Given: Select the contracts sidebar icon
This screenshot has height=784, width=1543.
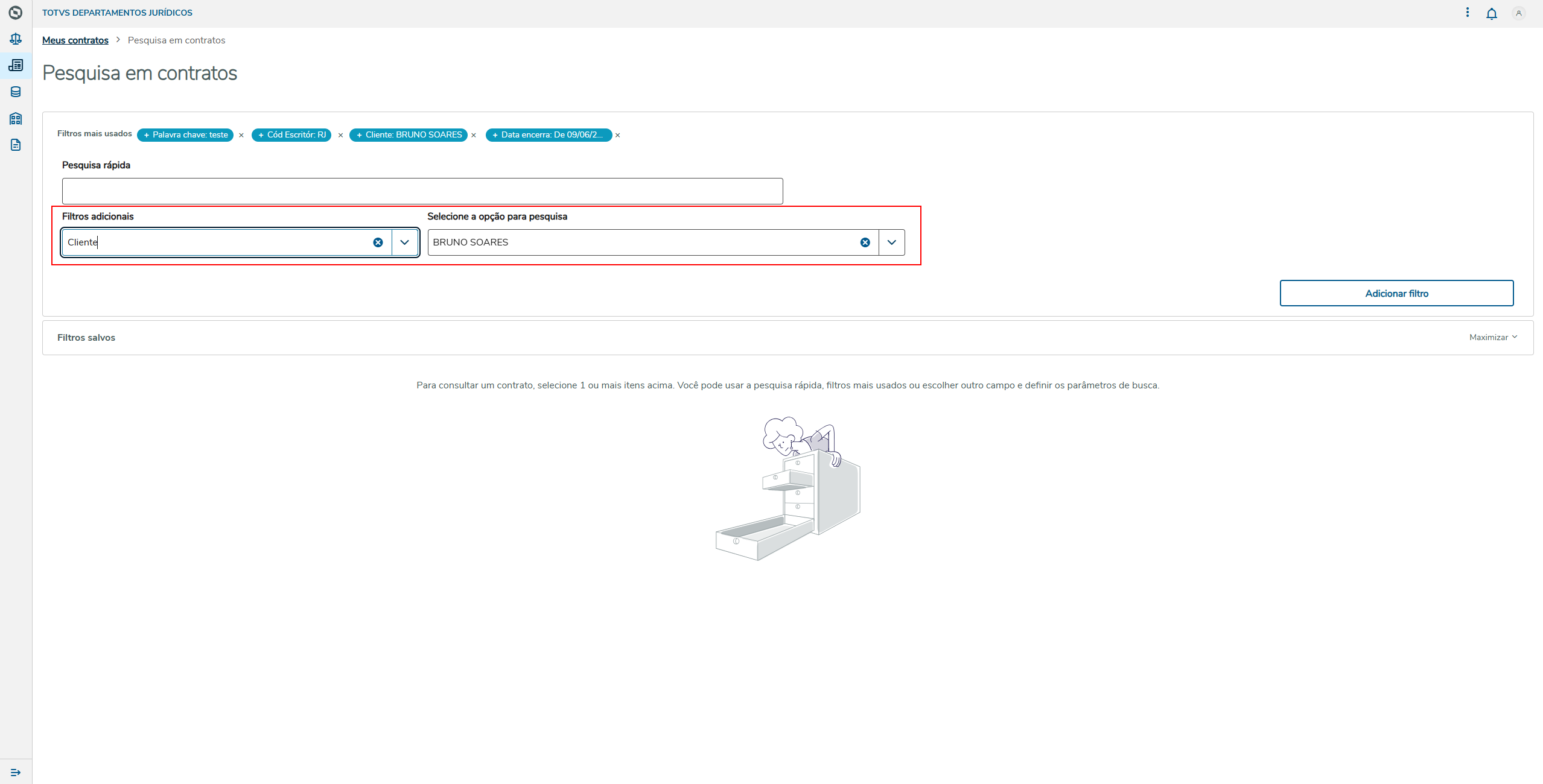Looking at the screenshot, I should tap(16, 65).
